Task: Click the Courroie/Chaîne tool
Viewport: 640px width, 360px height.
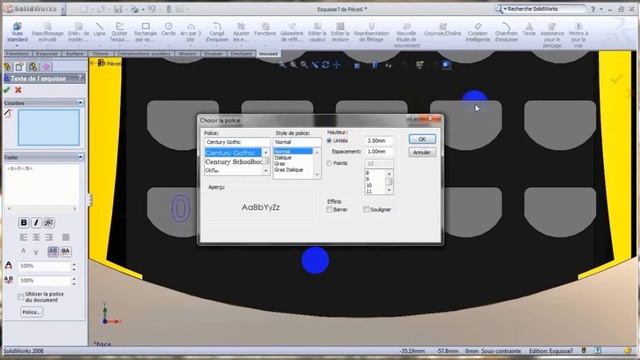Action: [x=442, y=29]
